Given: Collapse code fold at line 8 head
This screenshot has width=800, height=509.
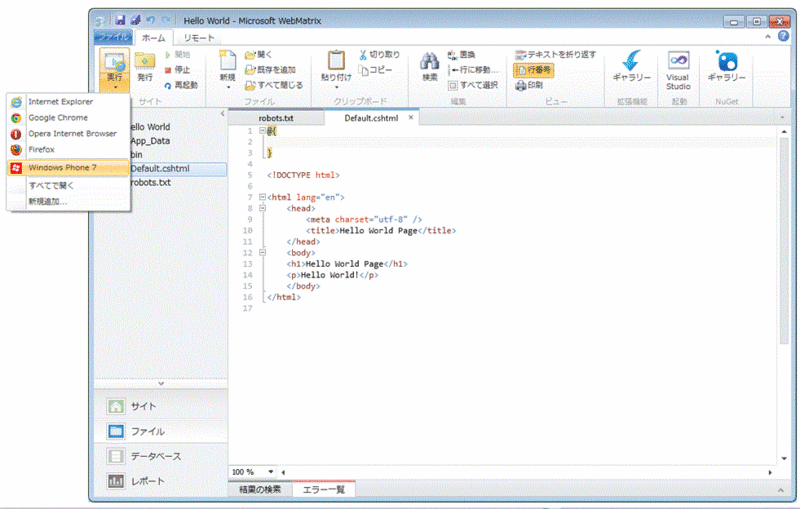Looking at the screenshot, I should click(262, 208).
